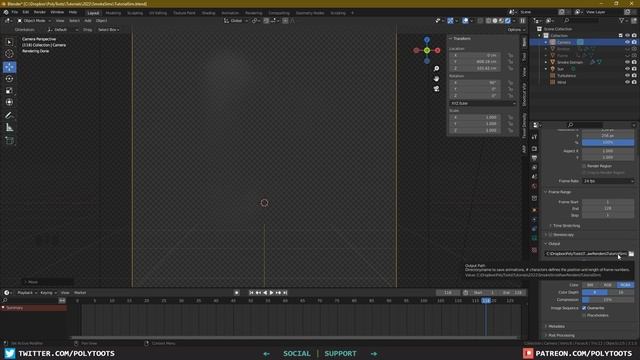This screenshot has width=640, height=360.
Task: Play the animation forward
Action: [271, 293]
